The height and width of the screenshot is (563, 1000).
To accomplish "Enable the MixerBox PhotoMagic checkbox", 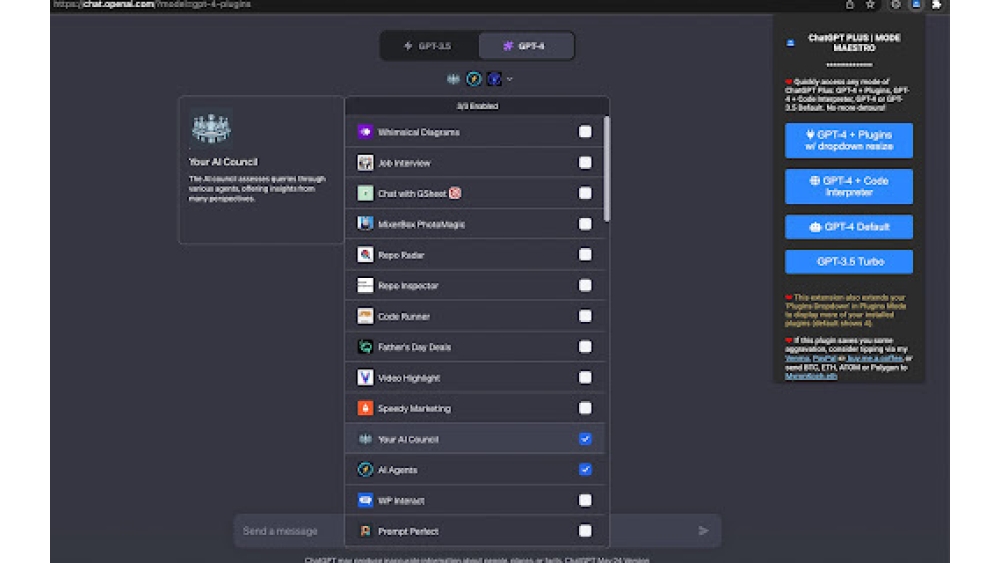I will [x=585, y=224].
